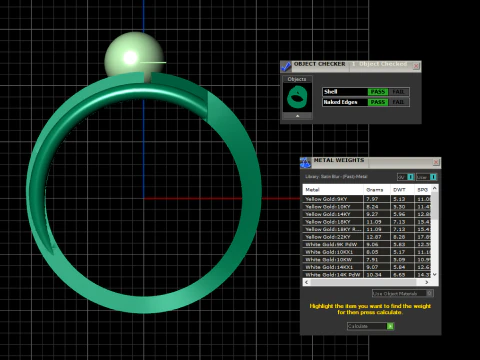Select the White Gold:14KX1 row
This screenshot has width=480, height=360.
point(367,267)
